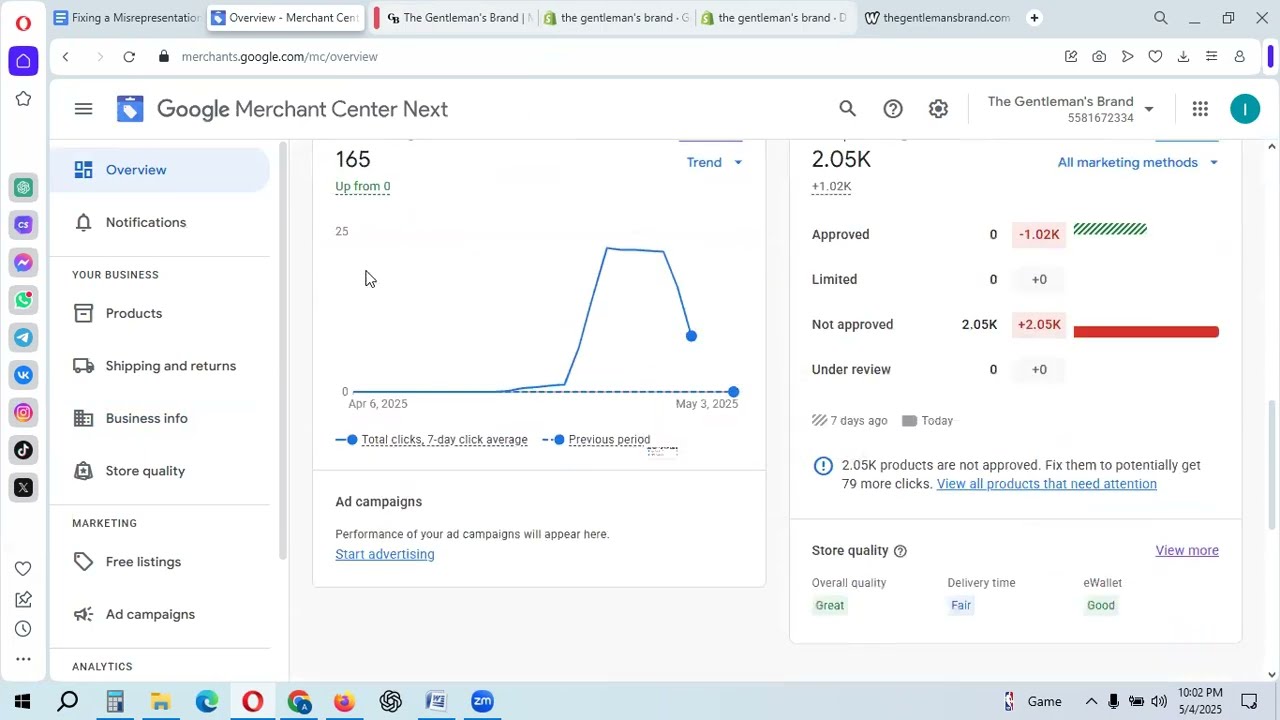Open Ad campaigns in the sidebar
Viewport: 1280px width, 720px height.
[160, 614]
